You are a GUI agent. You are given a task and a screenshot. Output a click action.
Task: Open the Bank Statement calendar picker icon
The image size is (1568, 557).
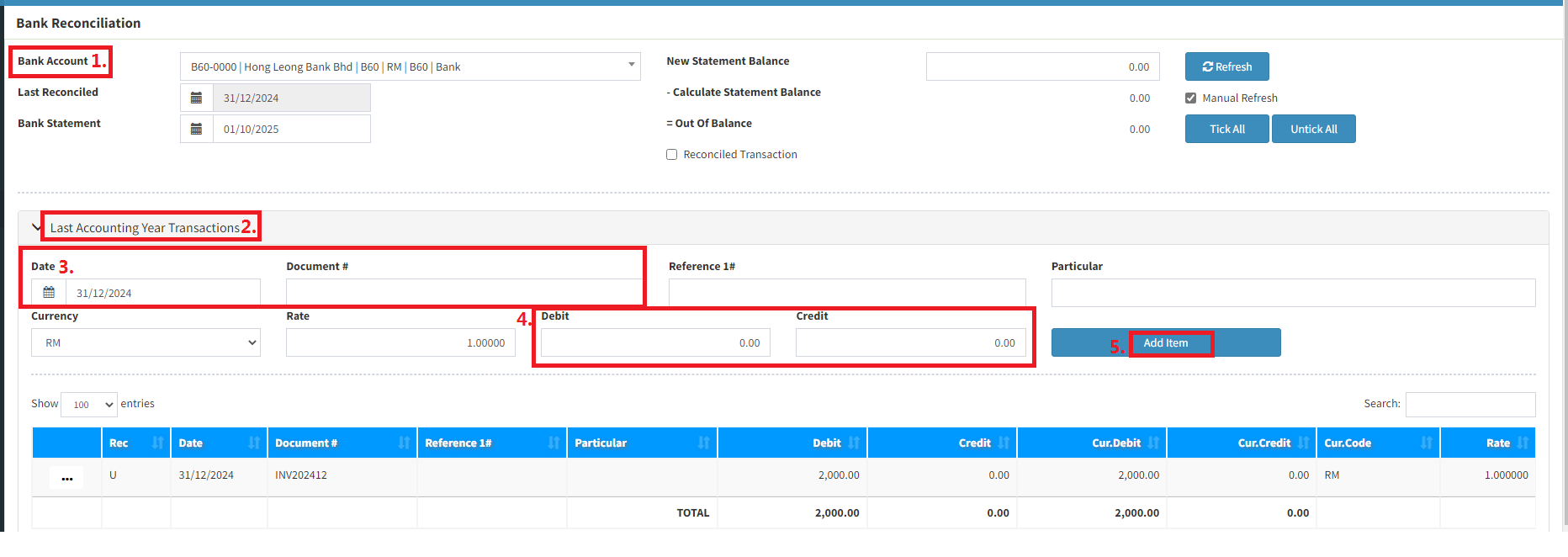pos(196,130)
